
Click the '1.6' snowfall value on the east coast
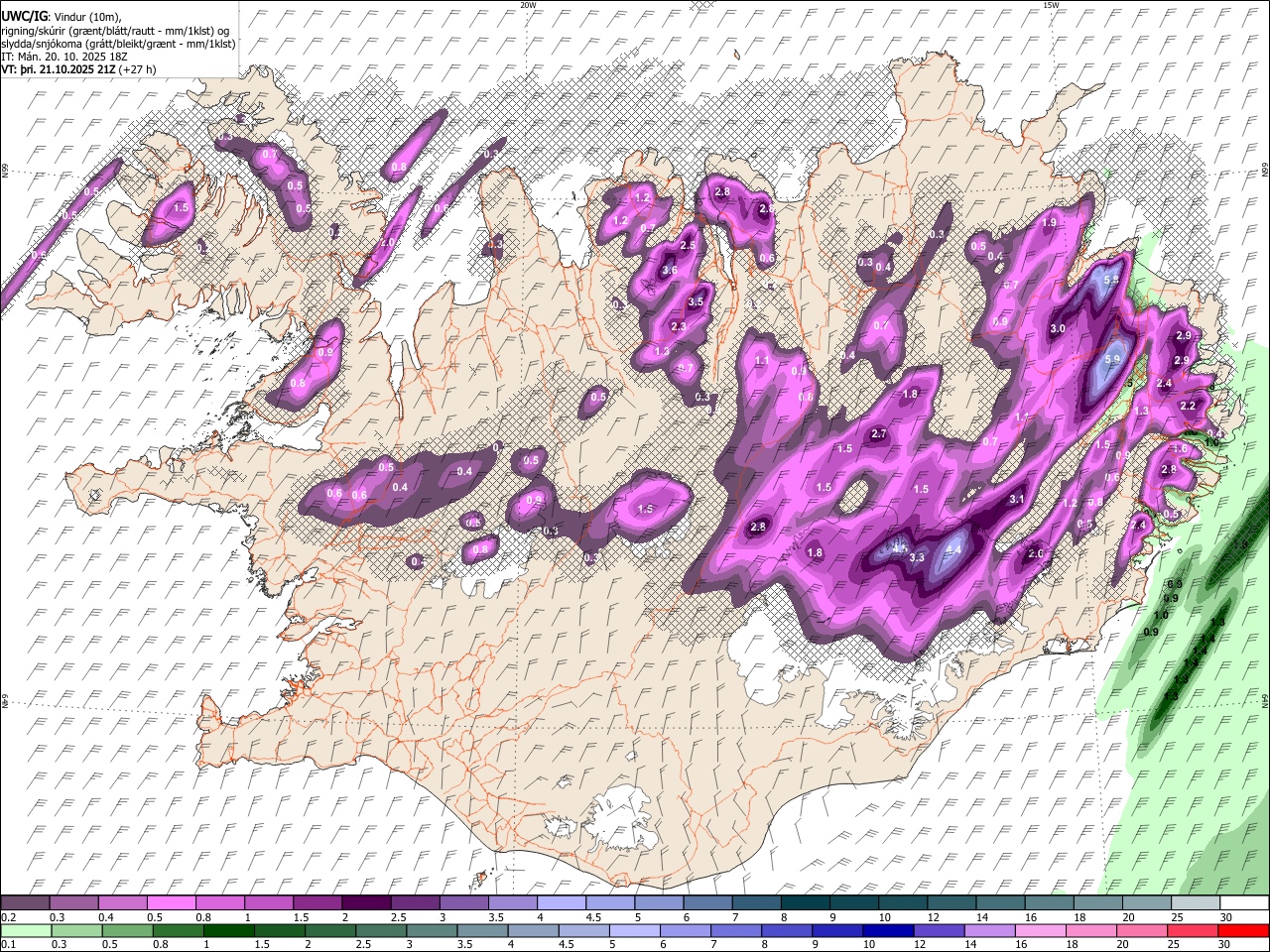(x=1181, y=448)
